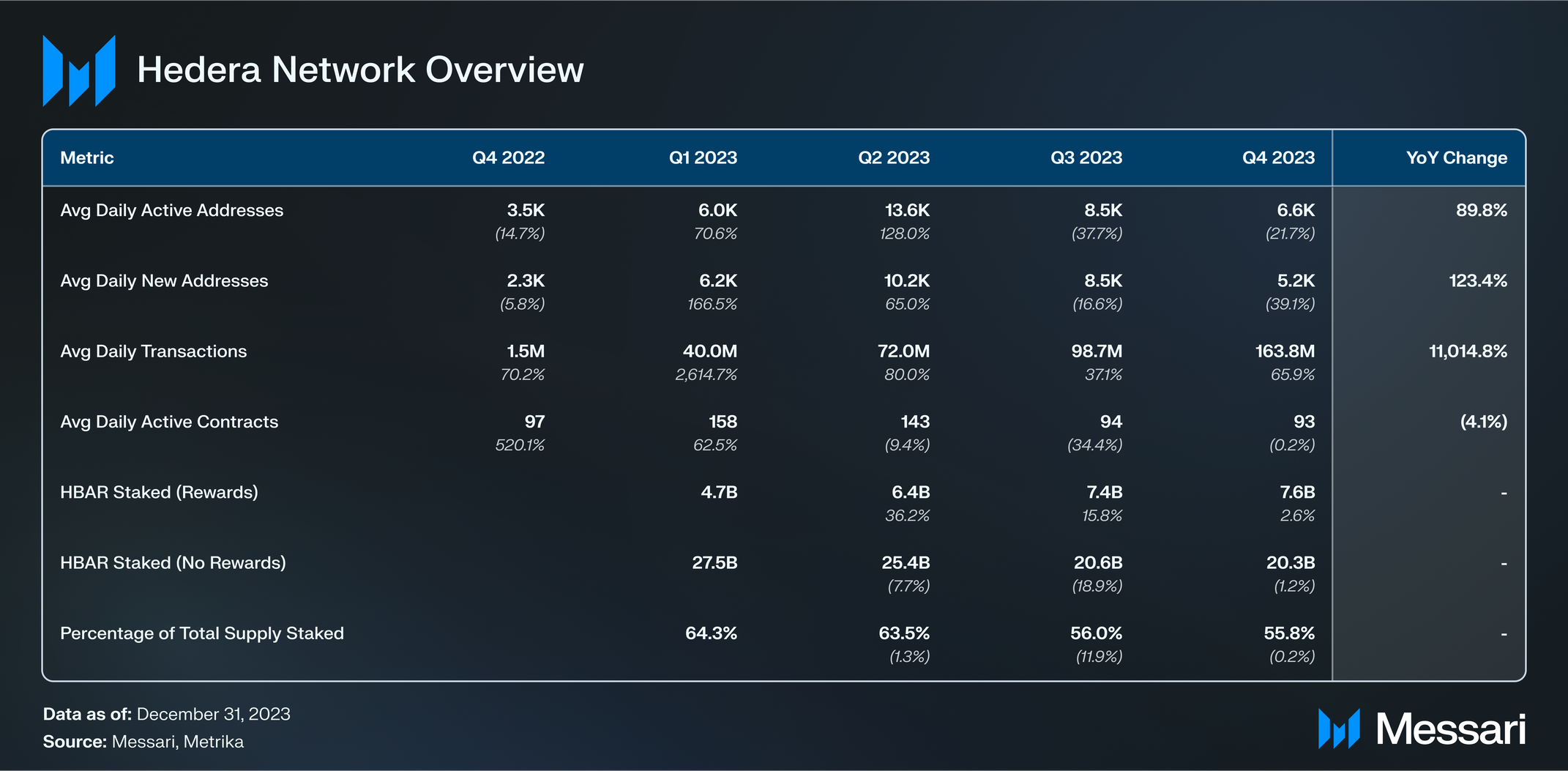The height and width of the screenshot is (771, 1568).
Task: Click the "72.0M" transactions value
Action: (904, 351)
